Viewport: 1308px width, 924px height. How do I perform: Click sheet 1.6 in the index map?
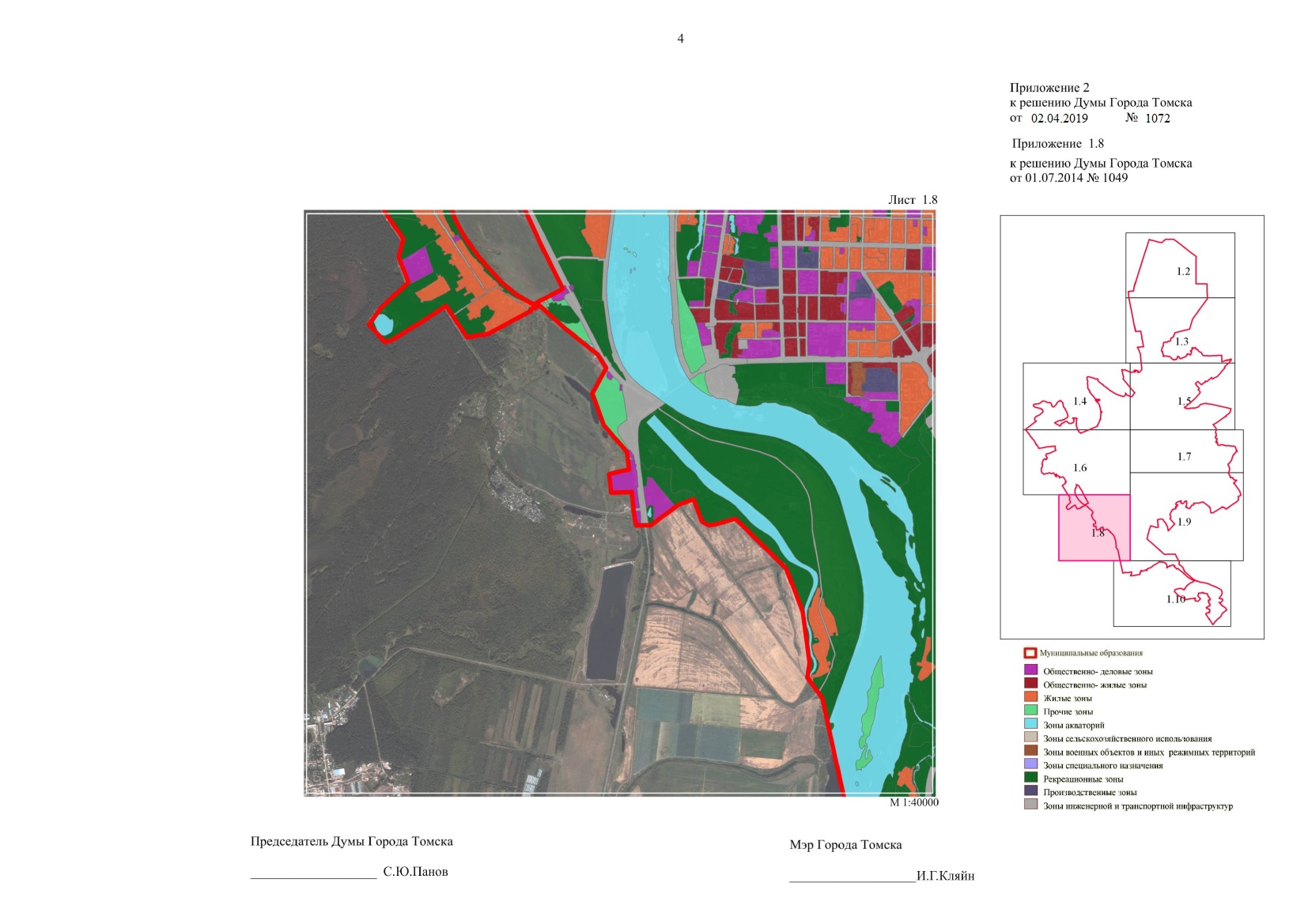point(1079,467)
